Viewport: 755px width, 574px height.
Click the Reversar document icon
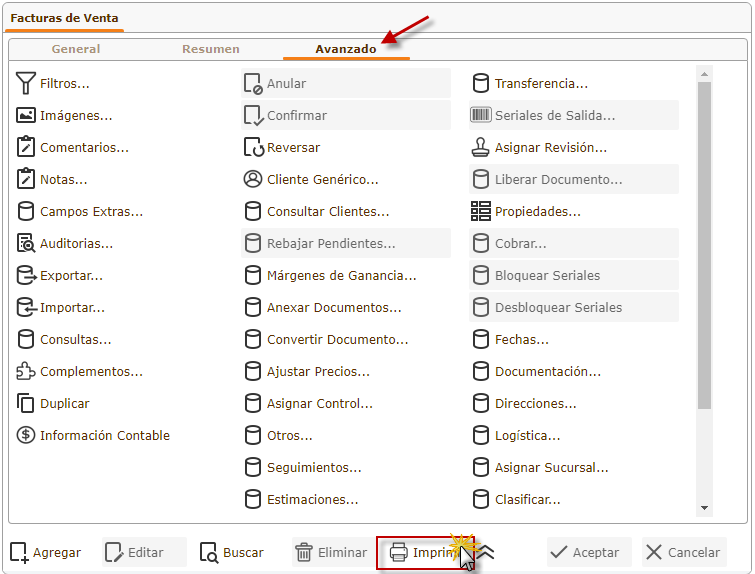(254, 147)
